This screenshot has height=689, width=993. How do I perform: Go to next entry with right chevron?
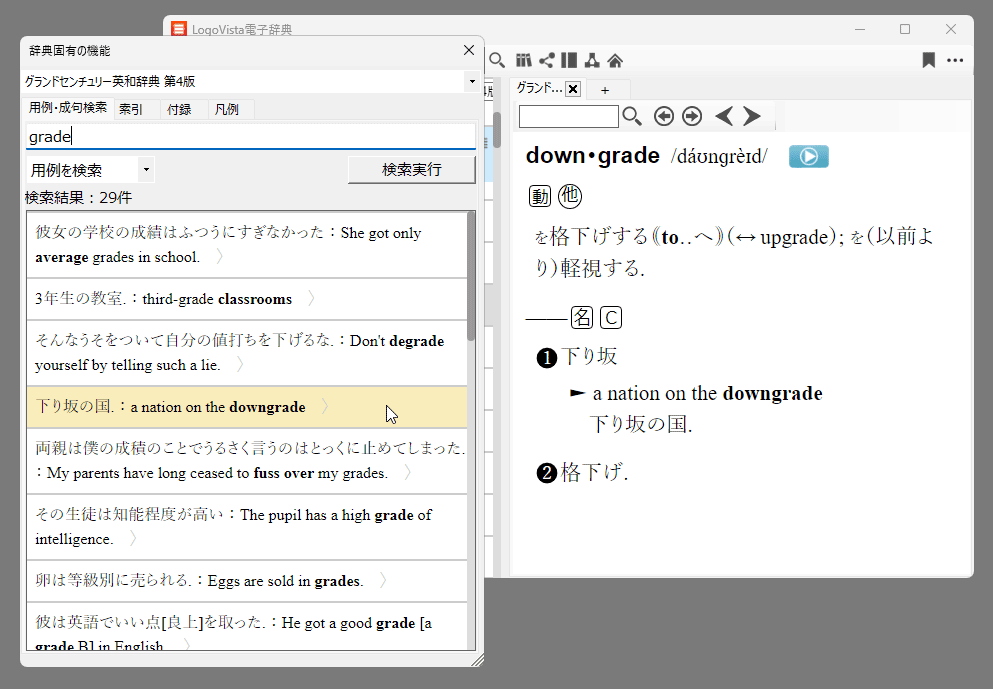(x=752, y=117)
